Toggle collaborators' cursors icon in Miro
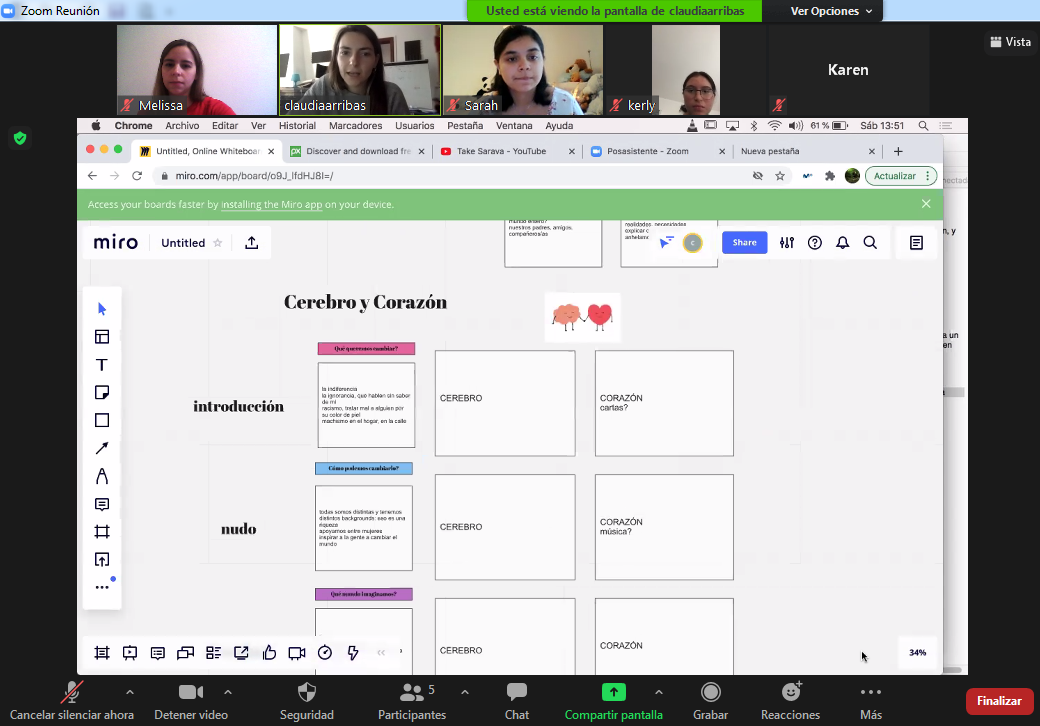Viewport: 1040px width, 726px height. (x=666, y=243)
